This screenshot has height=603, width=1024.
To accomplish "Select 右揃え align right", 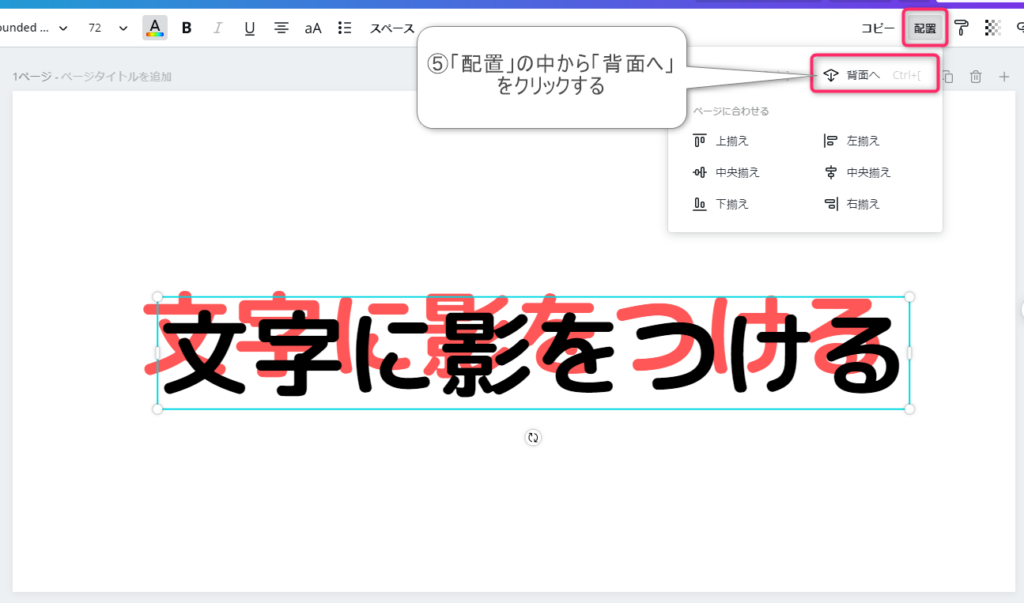I will [x=852, y=204].
